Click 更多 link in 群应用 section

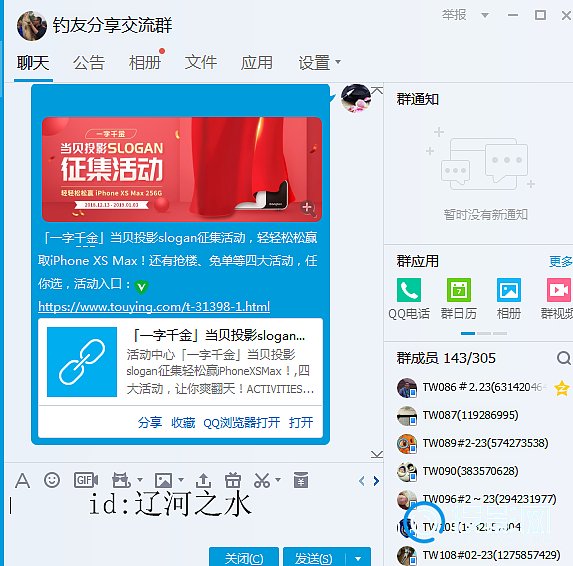[561, 261]
